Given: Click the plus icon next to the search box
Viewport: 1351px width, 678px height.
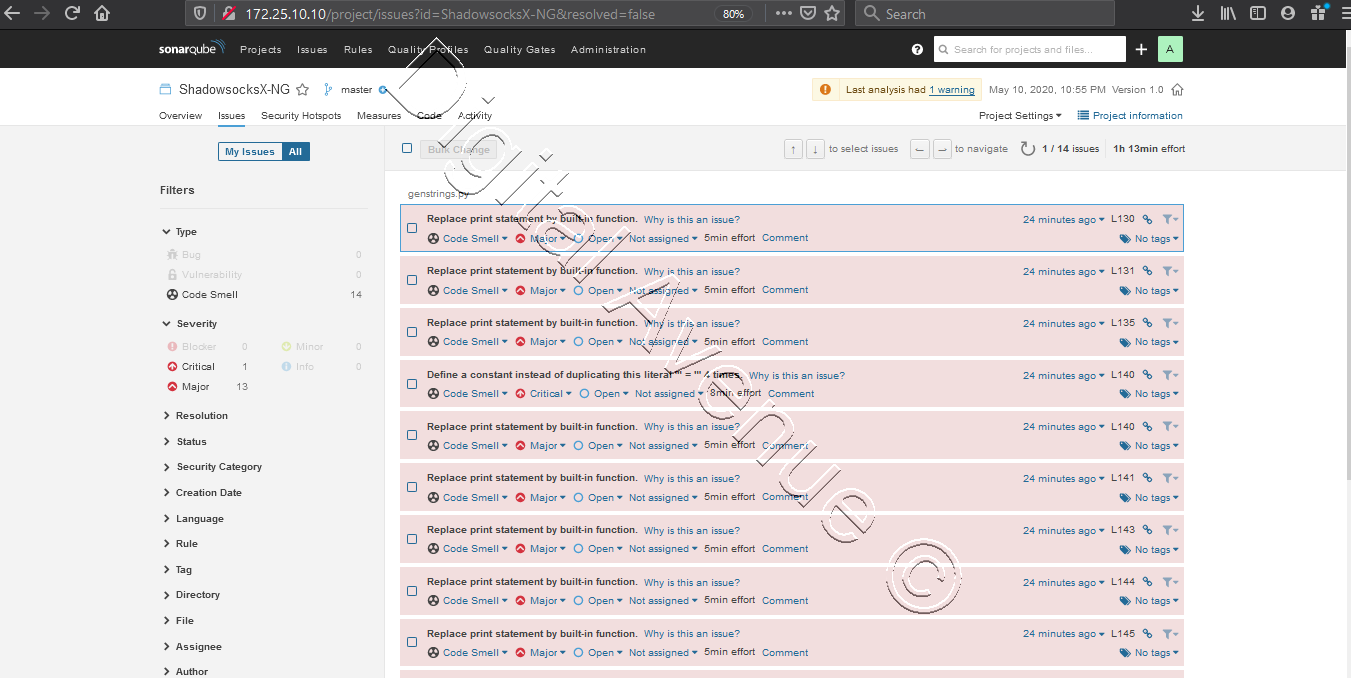Looking at the screenshot, I should pos(1141,49).
